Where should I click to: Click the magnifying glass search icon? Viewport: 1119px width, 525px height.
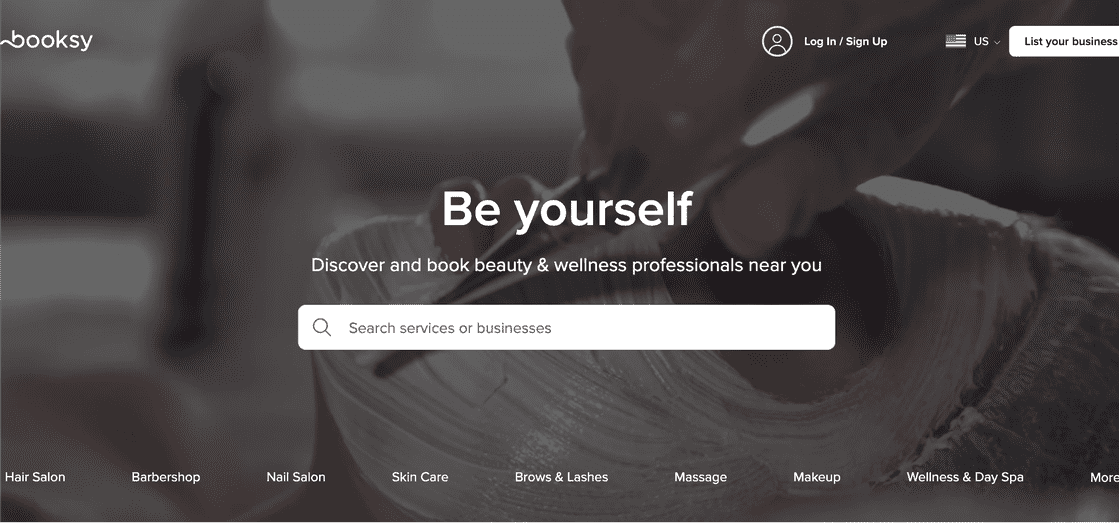[322, 327]
